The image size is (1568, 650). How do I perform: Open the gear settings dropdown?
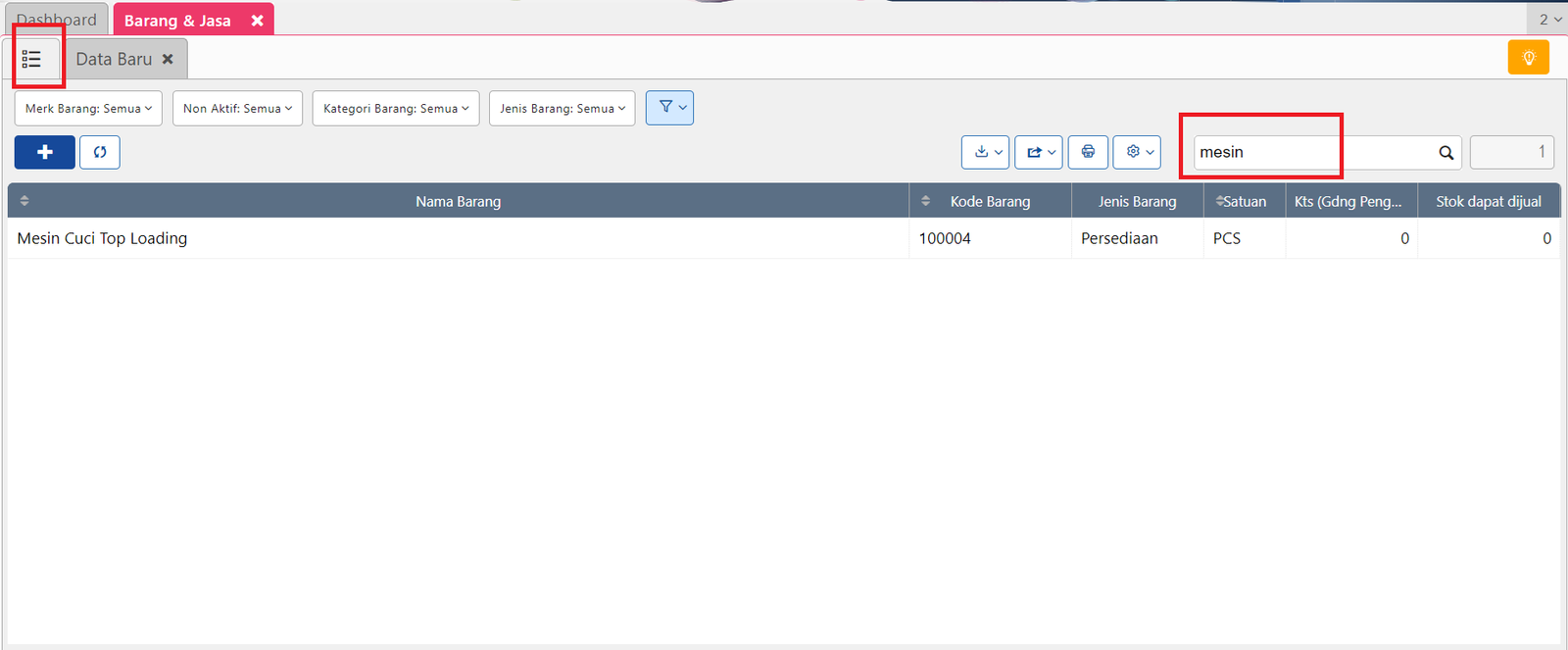pos(1137,152)
